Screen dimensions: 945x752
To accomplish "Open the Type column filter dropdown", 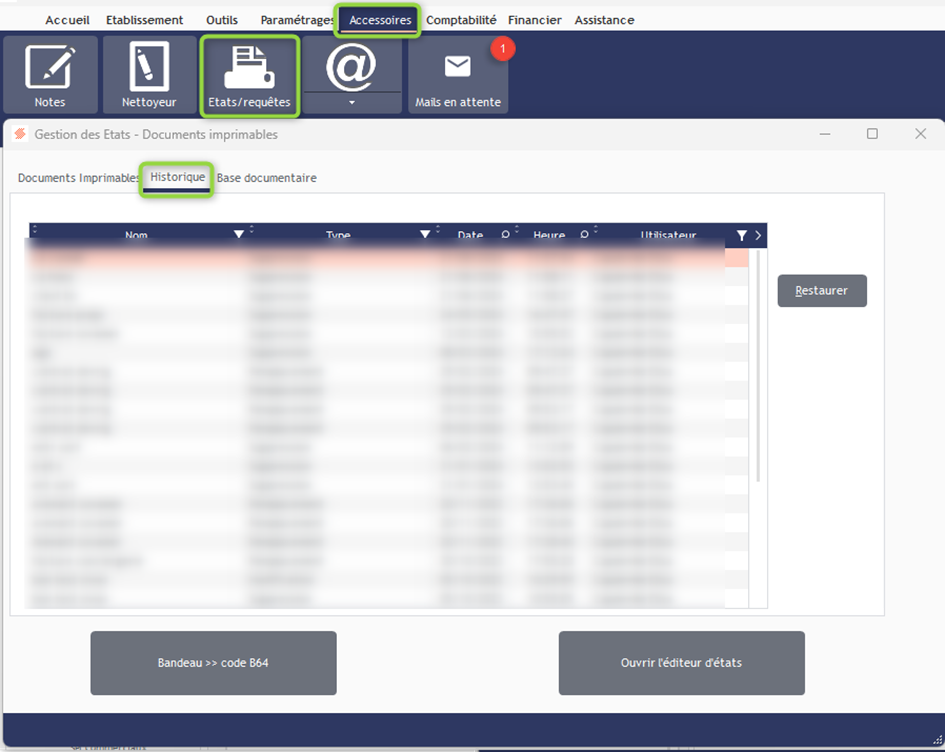I will coord(425,235).
